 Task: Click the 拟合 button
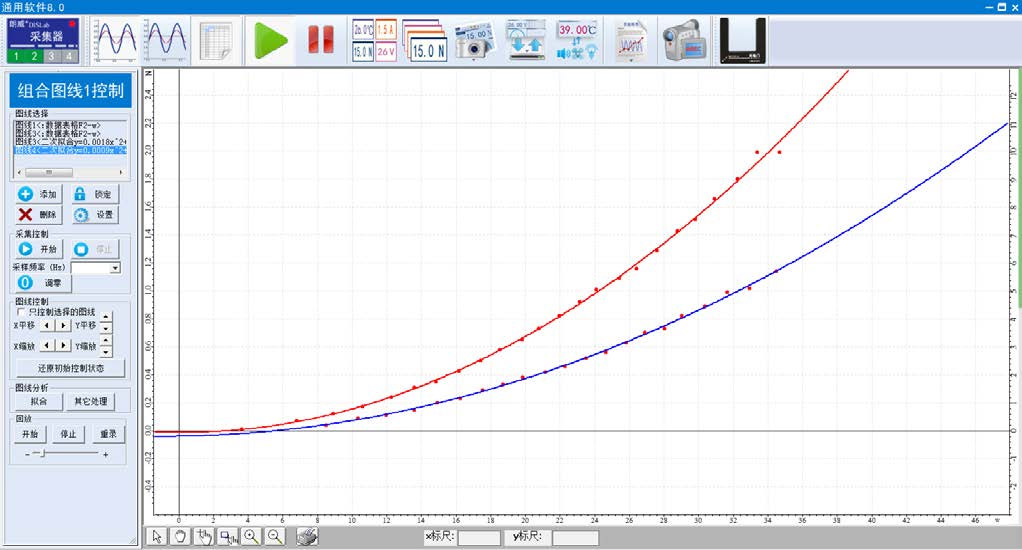pos(38,401)
